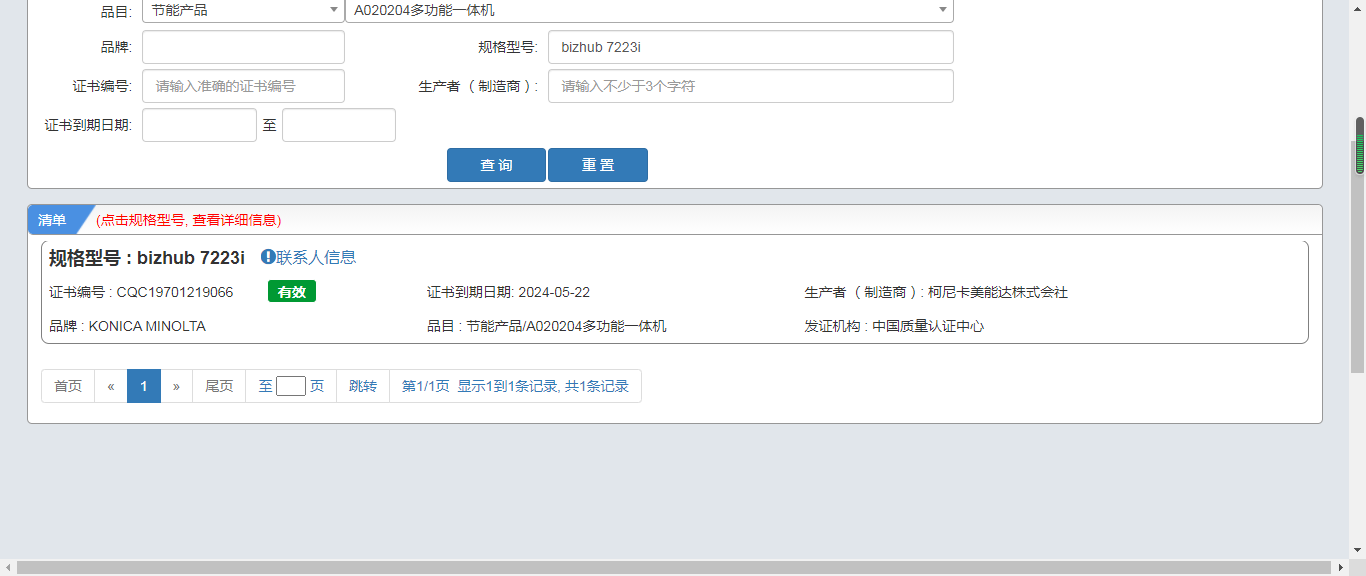Click the 第1/1页 record count text

click(515, 386)
